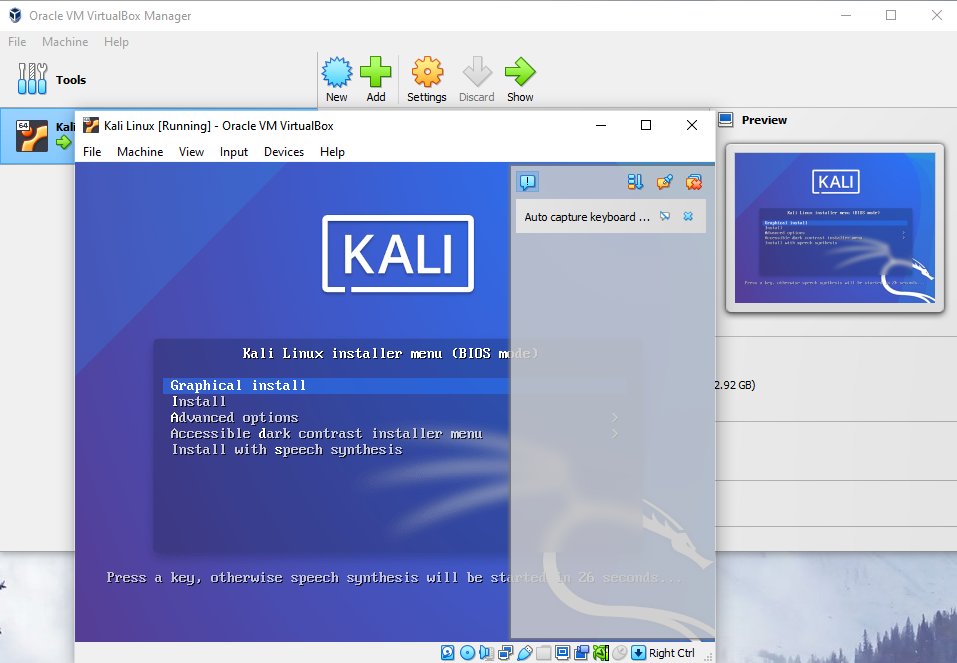Screen dimensions: 957x663
Task: Select Accessible dark contrast installer menu
Action: (327, 433)
